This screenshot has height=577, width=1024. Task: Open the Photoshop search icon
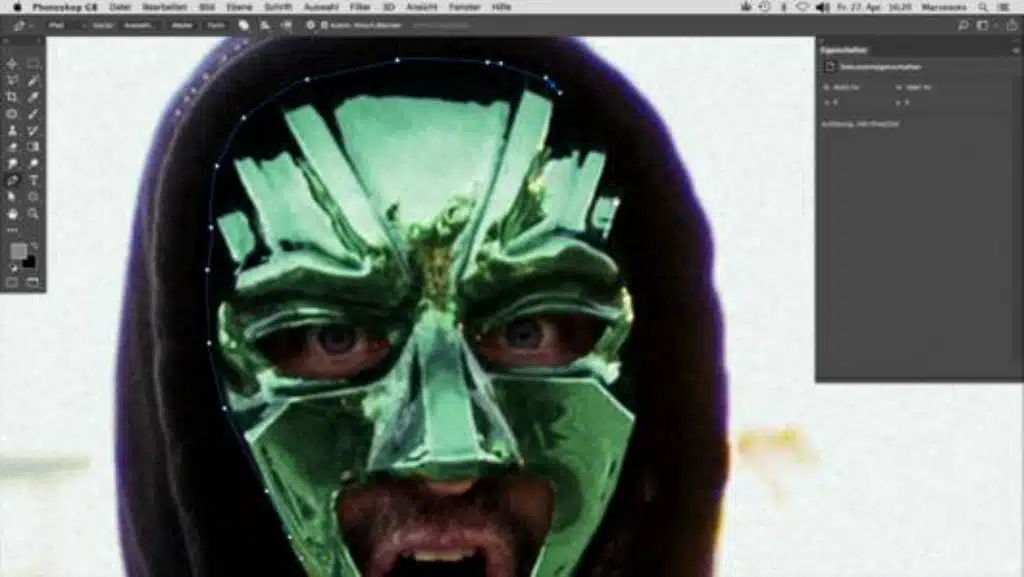(x=963, y=25)
